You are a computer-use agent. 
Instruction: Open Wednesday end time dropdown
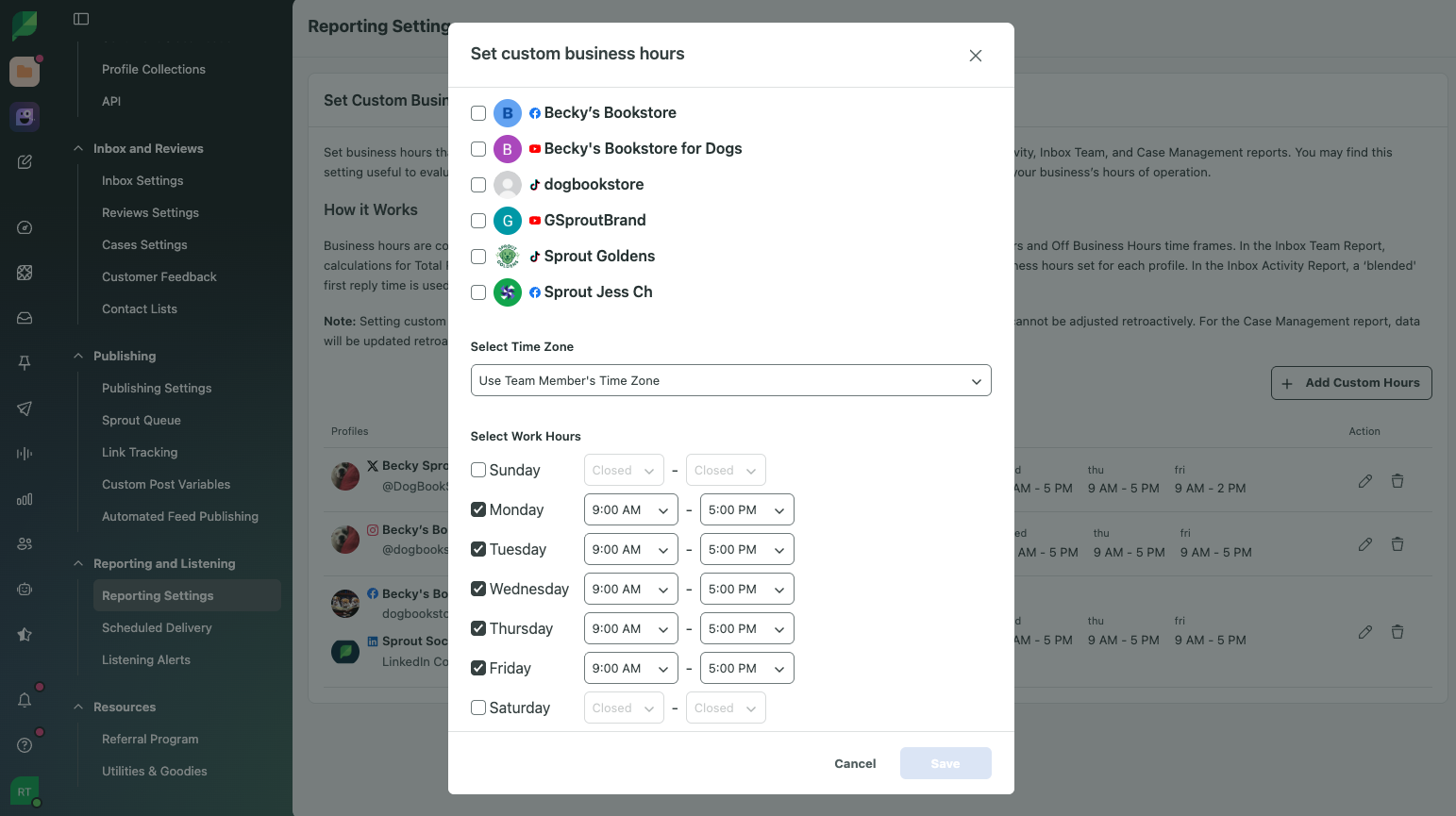746,589
